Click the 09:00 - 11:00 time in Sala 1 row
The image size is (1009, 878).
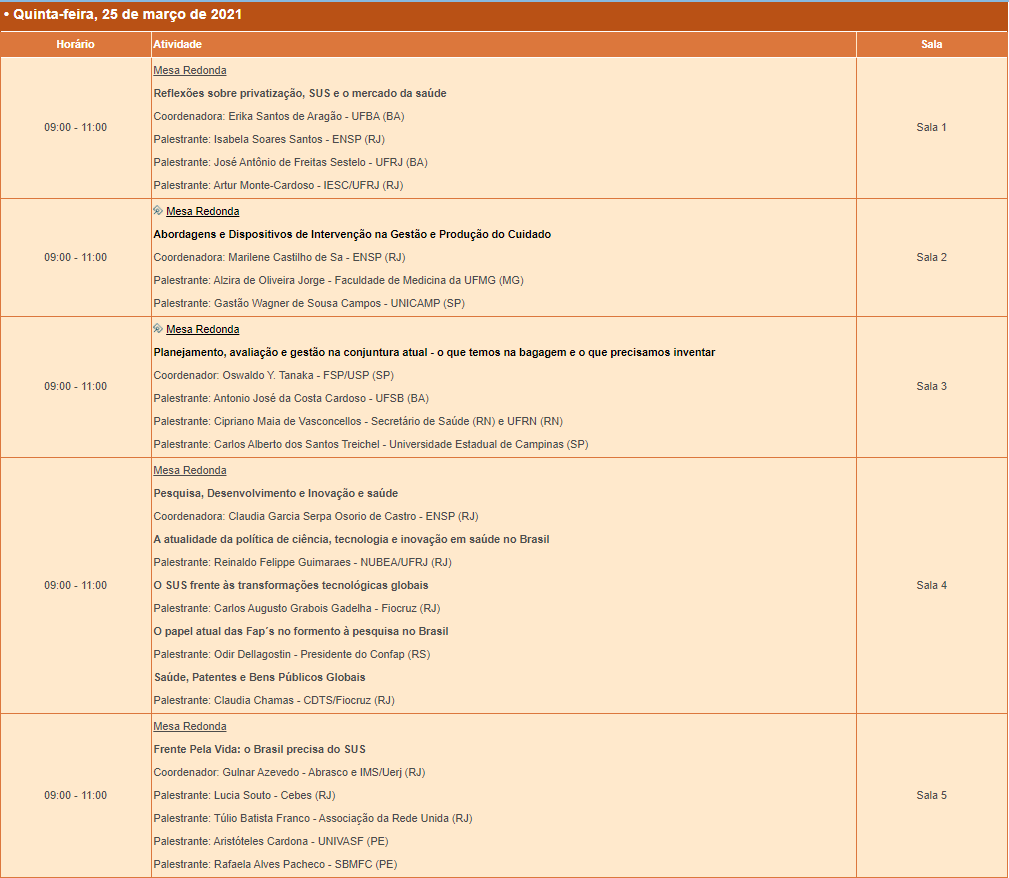tap(75, 127)
